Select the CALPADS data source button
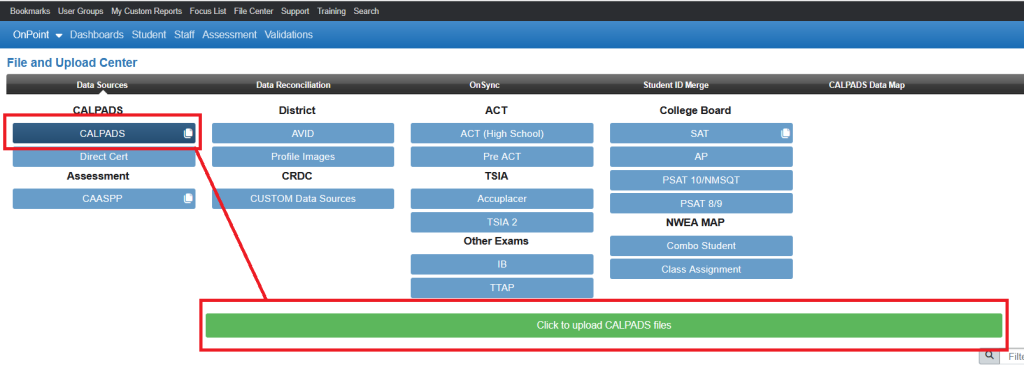Screen dimensions: 1024x372 (104, 133)
